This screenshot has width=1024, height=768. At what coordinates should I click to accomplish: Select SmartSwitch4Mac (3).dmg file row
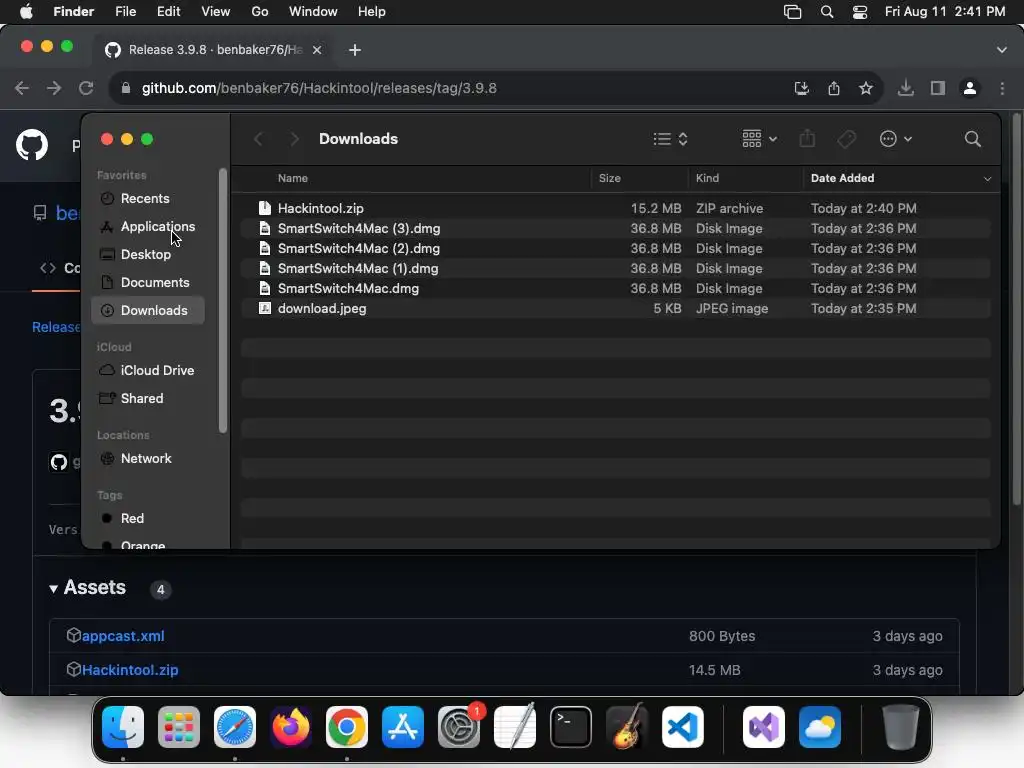[616, 229]
